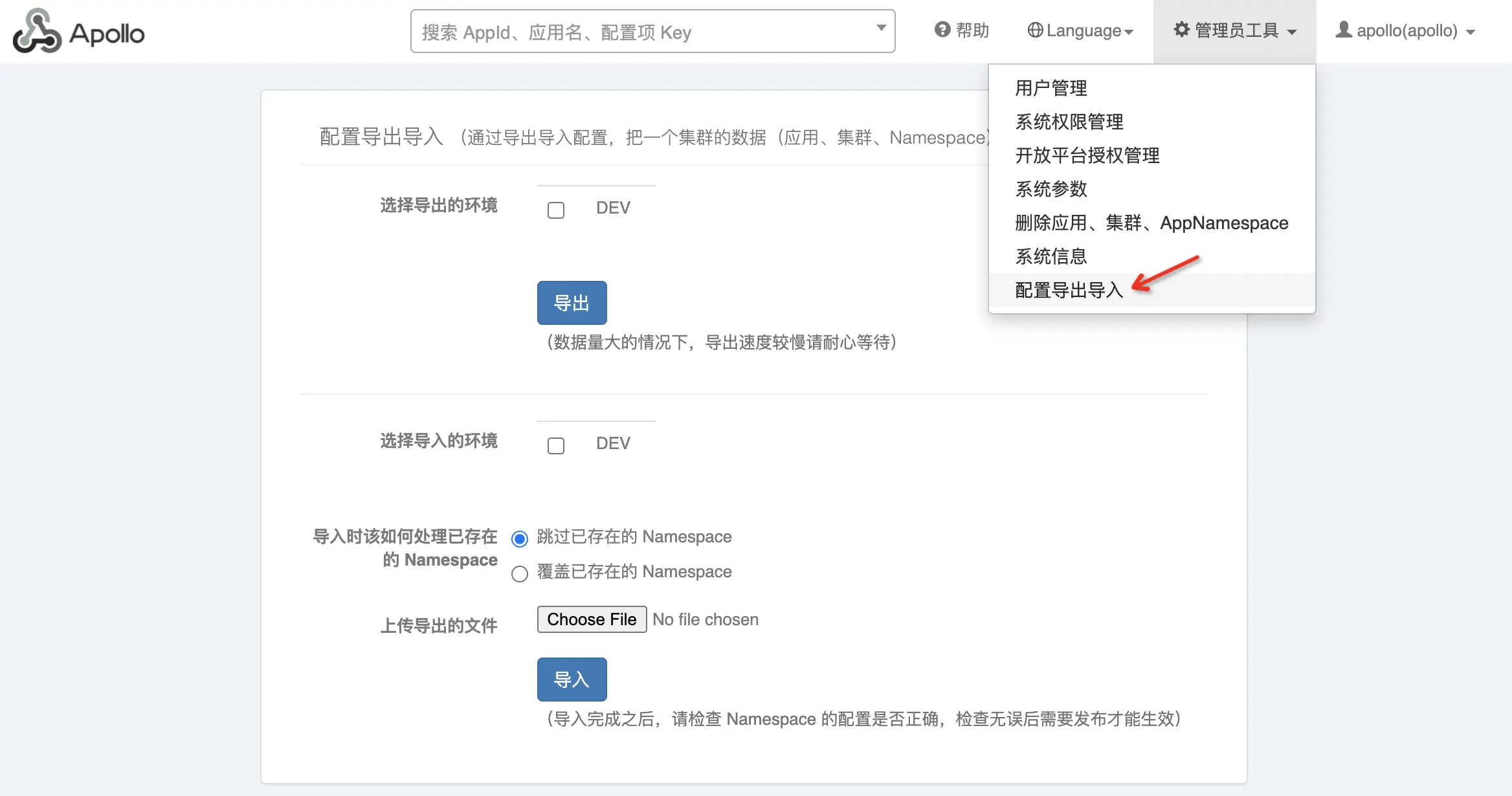Open the Language dropdown caret
This screenshot has height=796, width=1512.
coord(1129,32)
